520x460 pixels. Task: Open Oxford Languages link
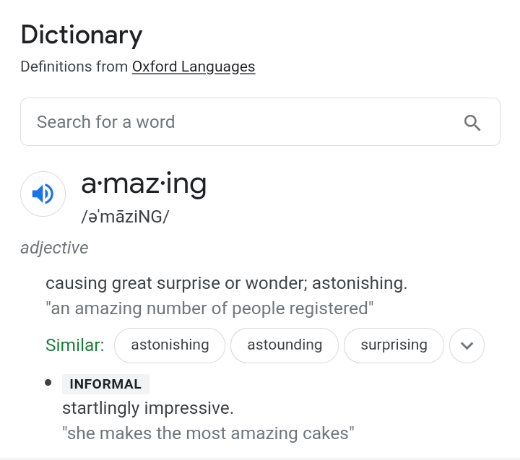click(x=193, y=67)
